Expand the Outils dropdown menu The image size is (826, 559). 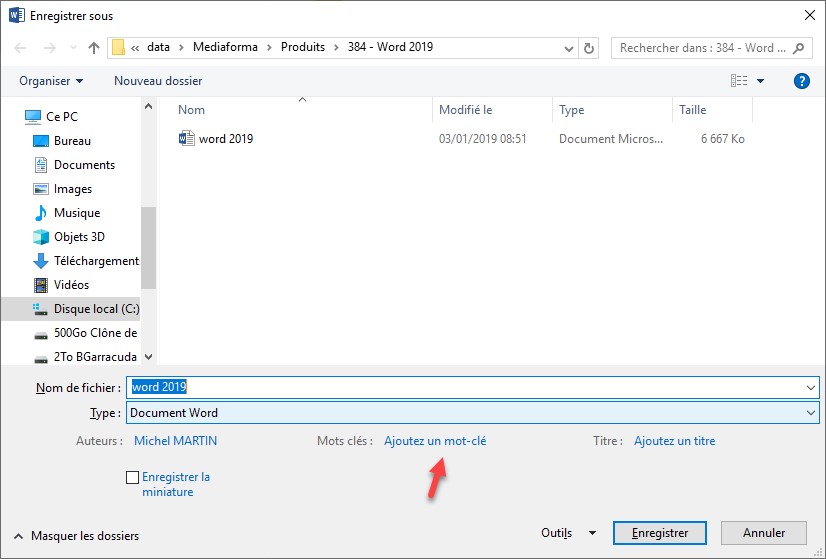click(568, 533)
